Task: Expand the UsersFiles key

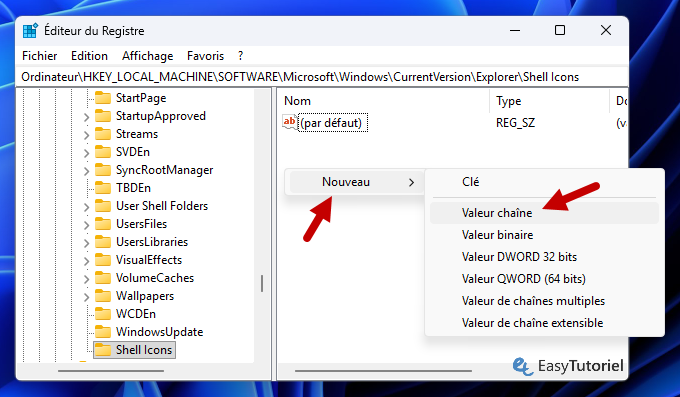Action: [x=86, y=225]
